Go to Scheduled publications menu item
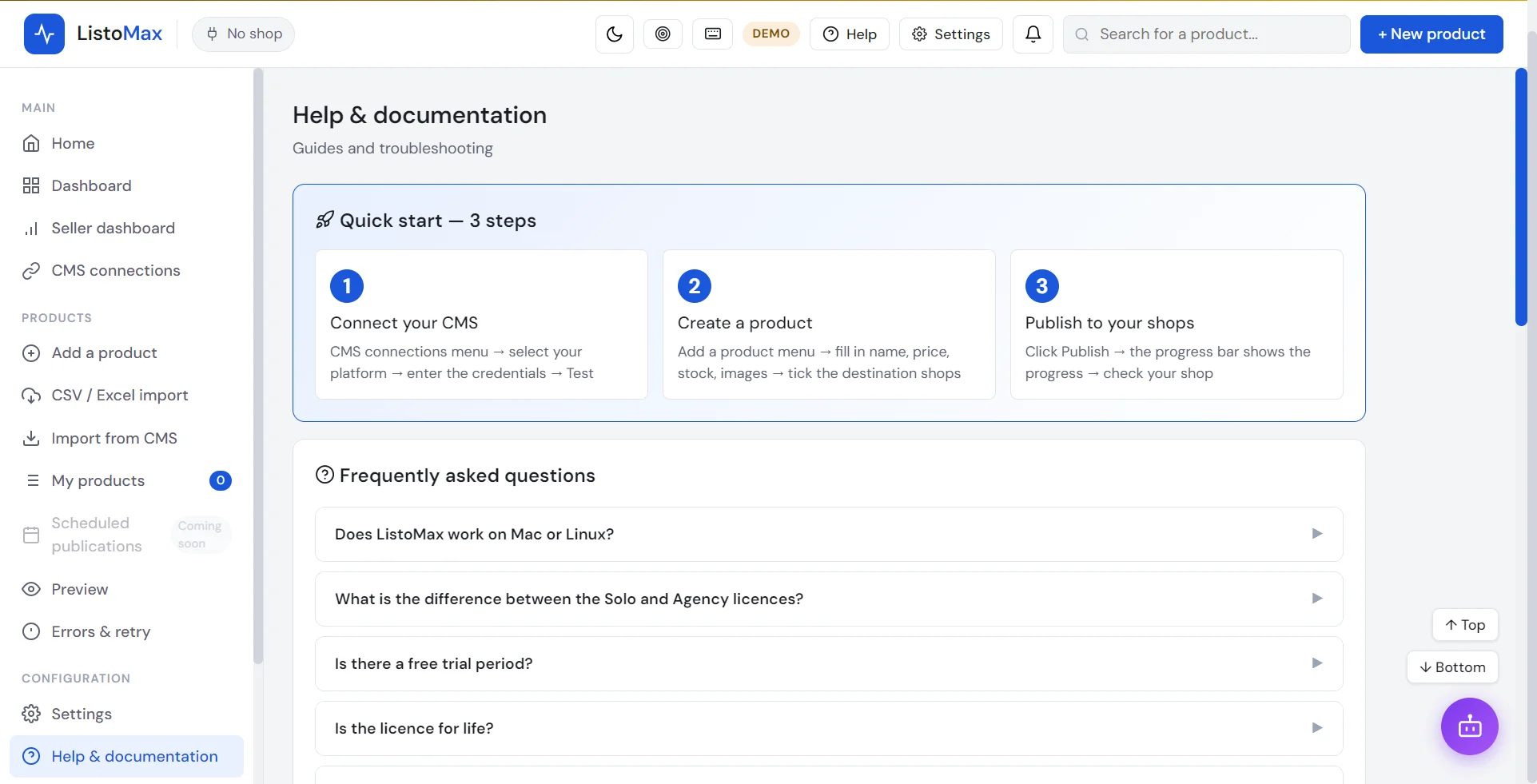 tap(126, 535)
